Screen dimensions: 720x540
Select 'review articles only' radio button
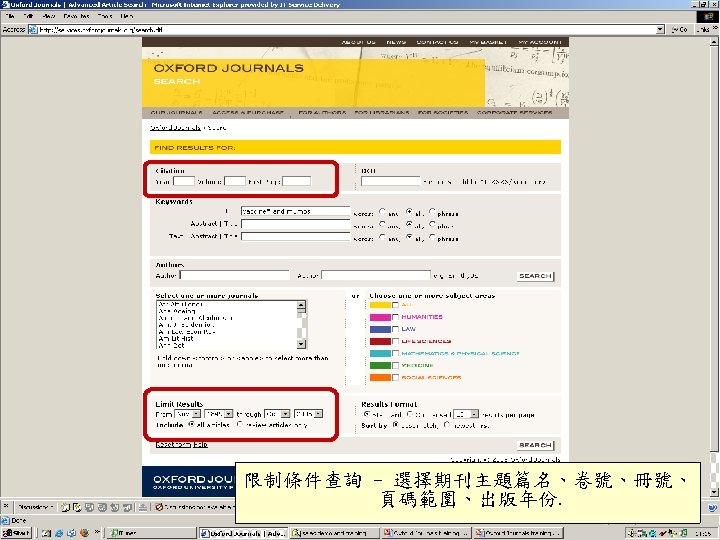240,425
